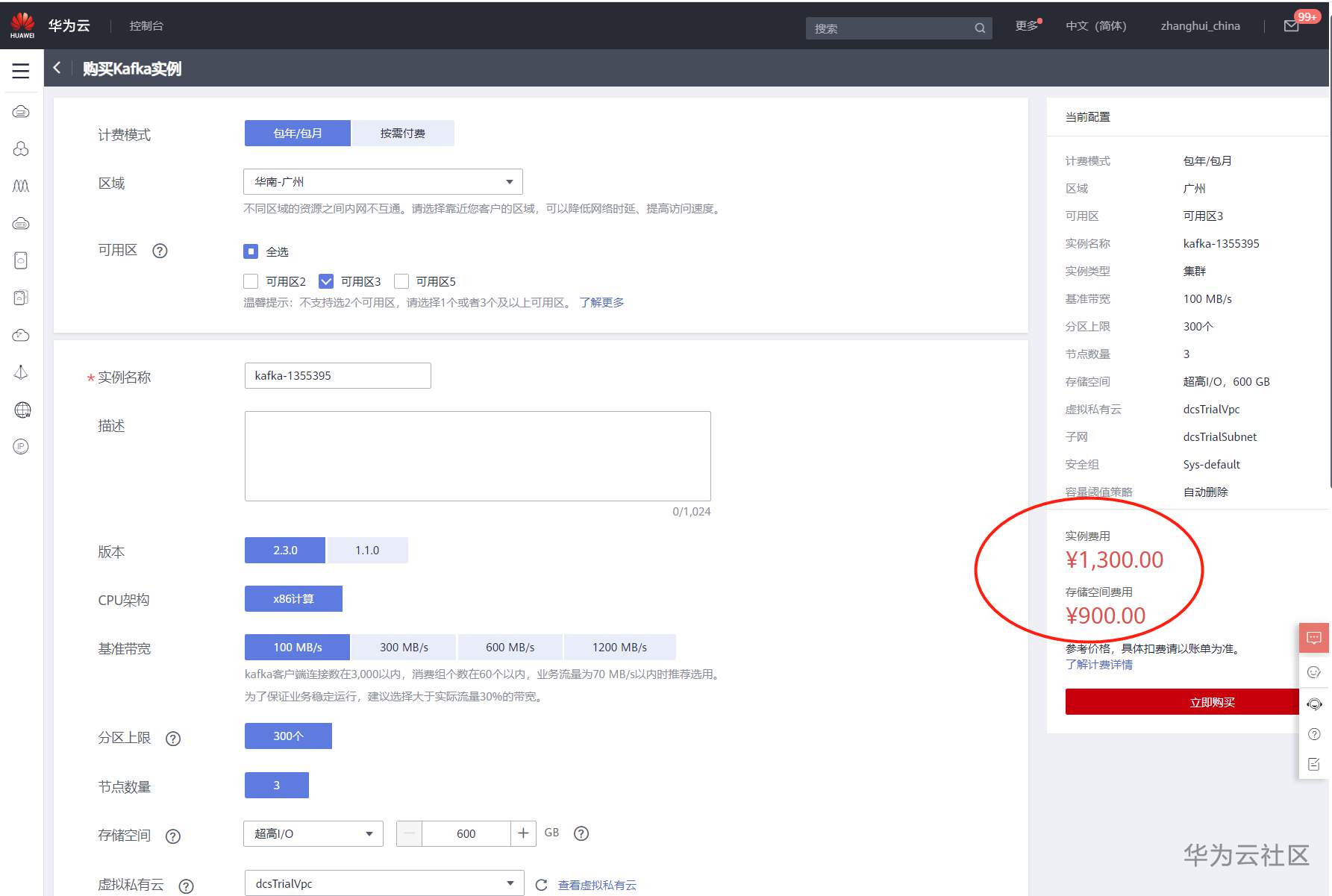Open the dcsTrialVpc dropdown

click(384, 883)
